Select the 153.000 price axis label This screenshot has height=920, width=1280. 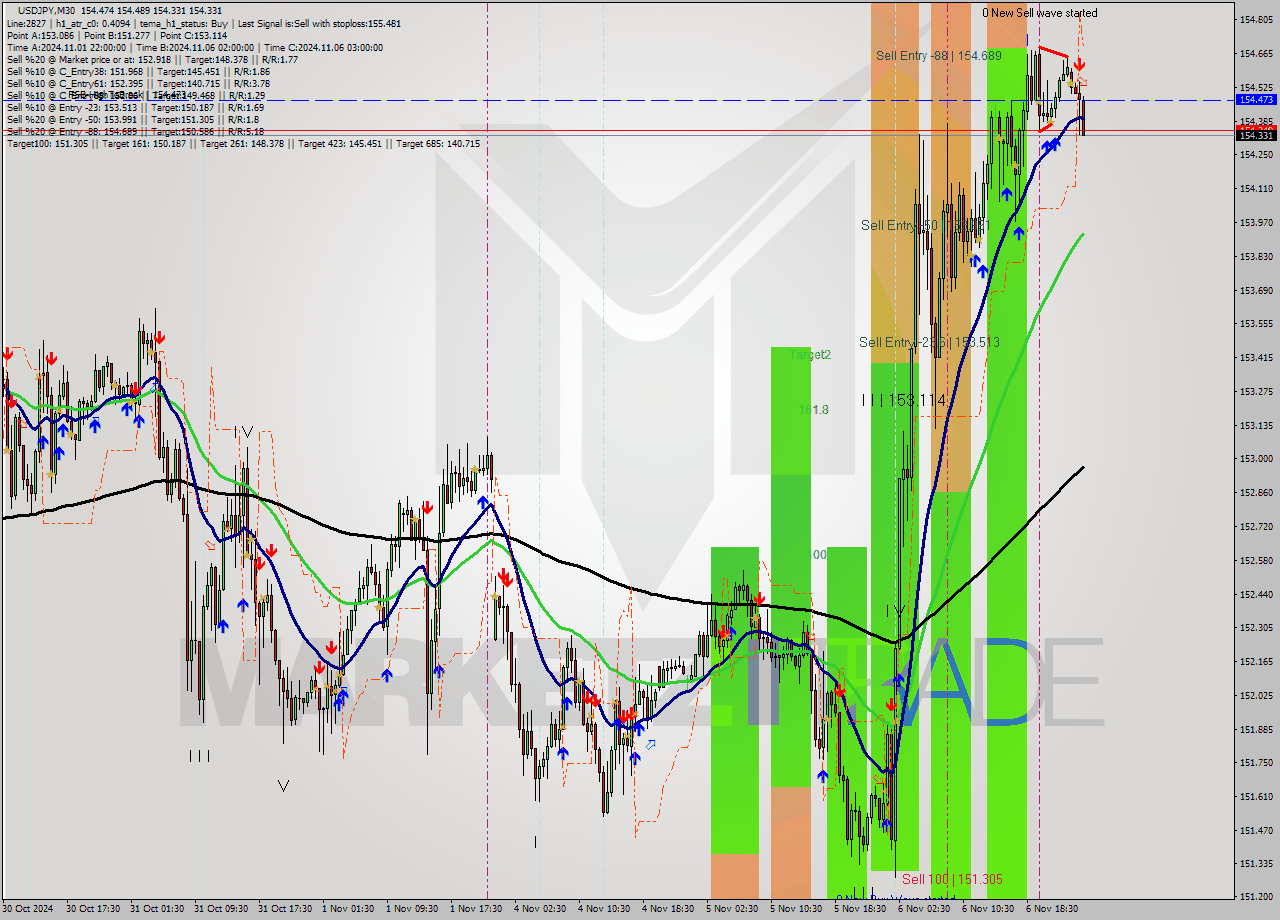pyautogui.click(x=1256, y=459)
